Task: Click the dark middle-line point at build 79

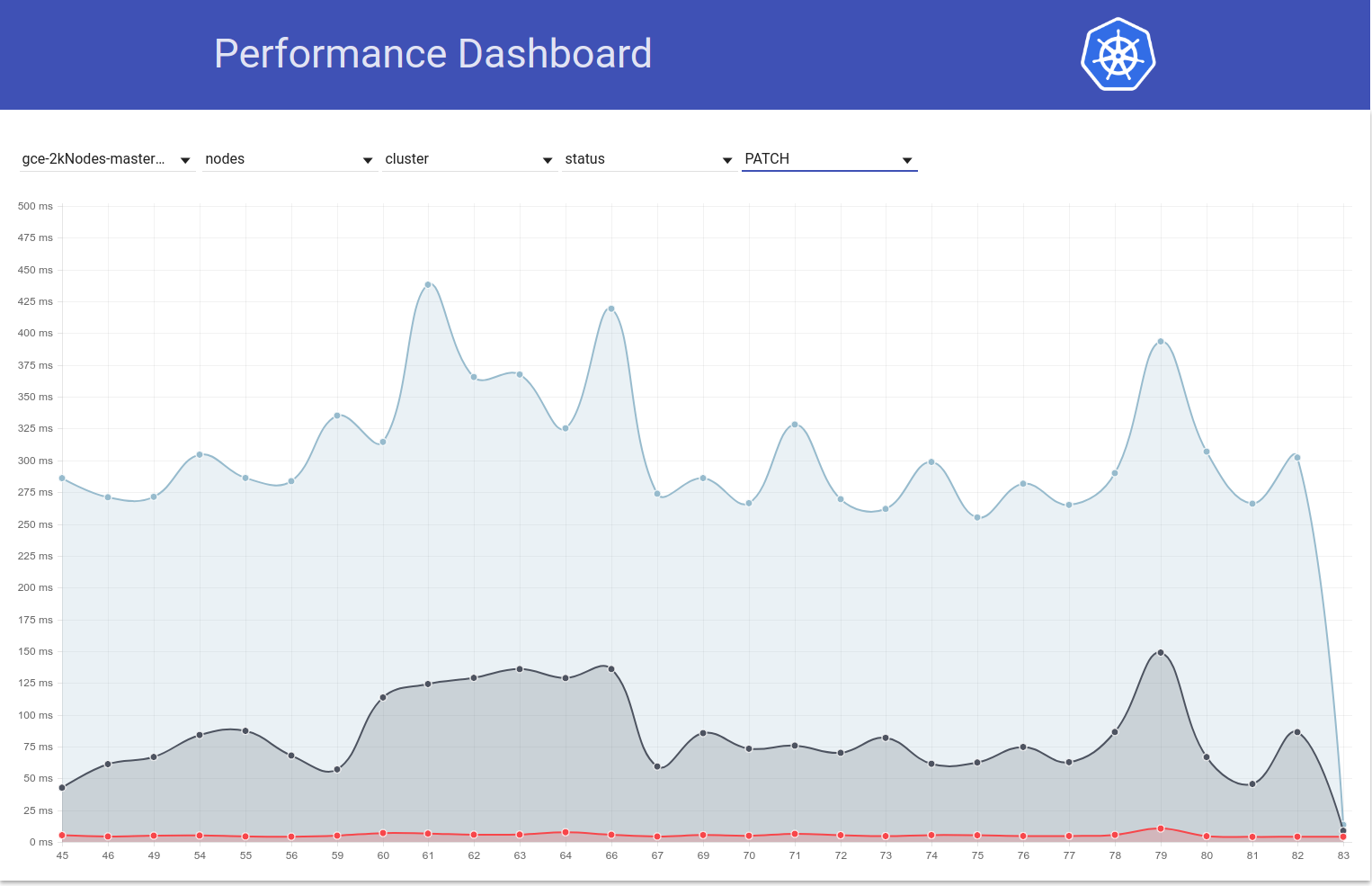Action: click(1161, 652)
